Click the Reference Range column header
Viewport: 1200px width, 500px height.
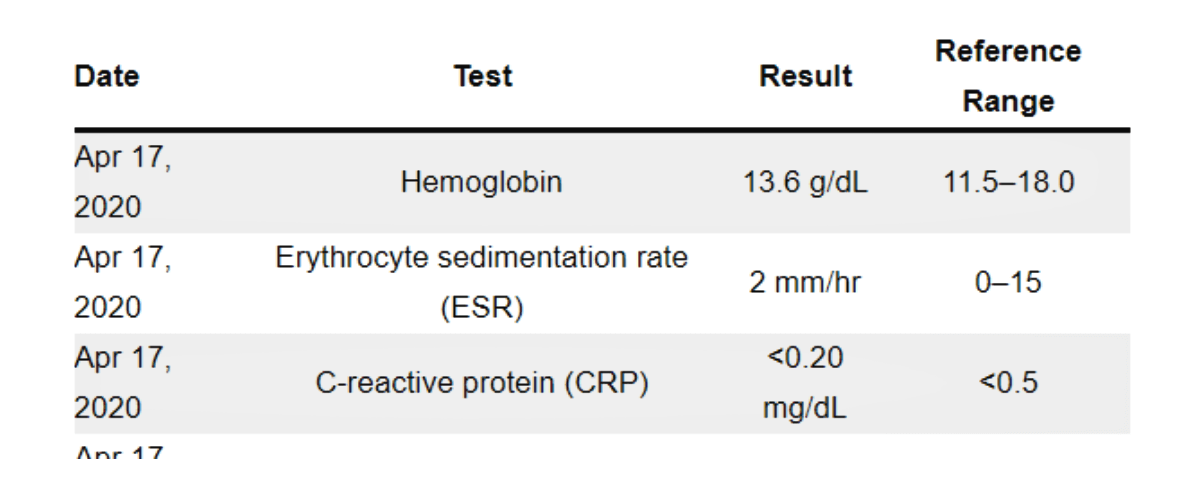click(1008, 76)
